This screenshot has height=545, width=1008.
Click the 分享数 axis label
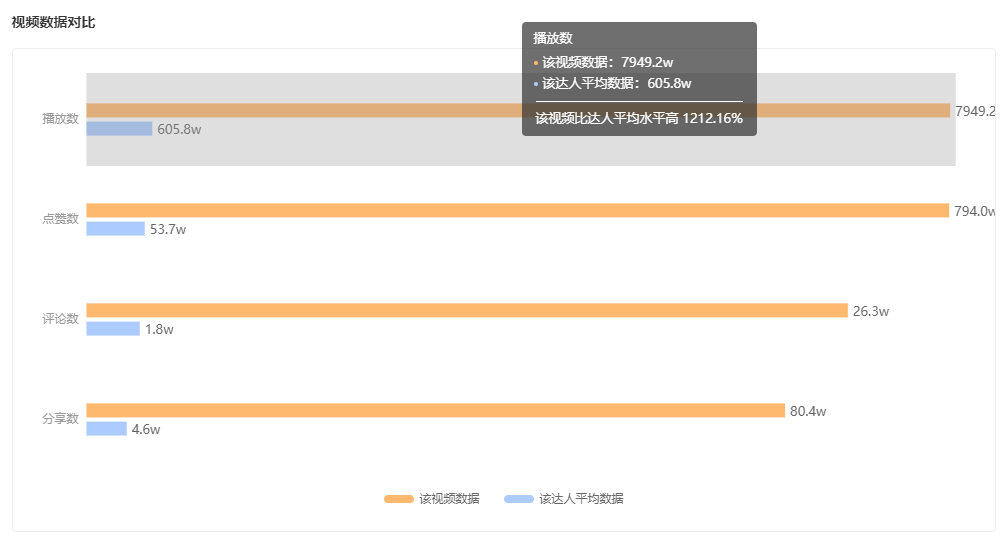click(x=60, y=419)
